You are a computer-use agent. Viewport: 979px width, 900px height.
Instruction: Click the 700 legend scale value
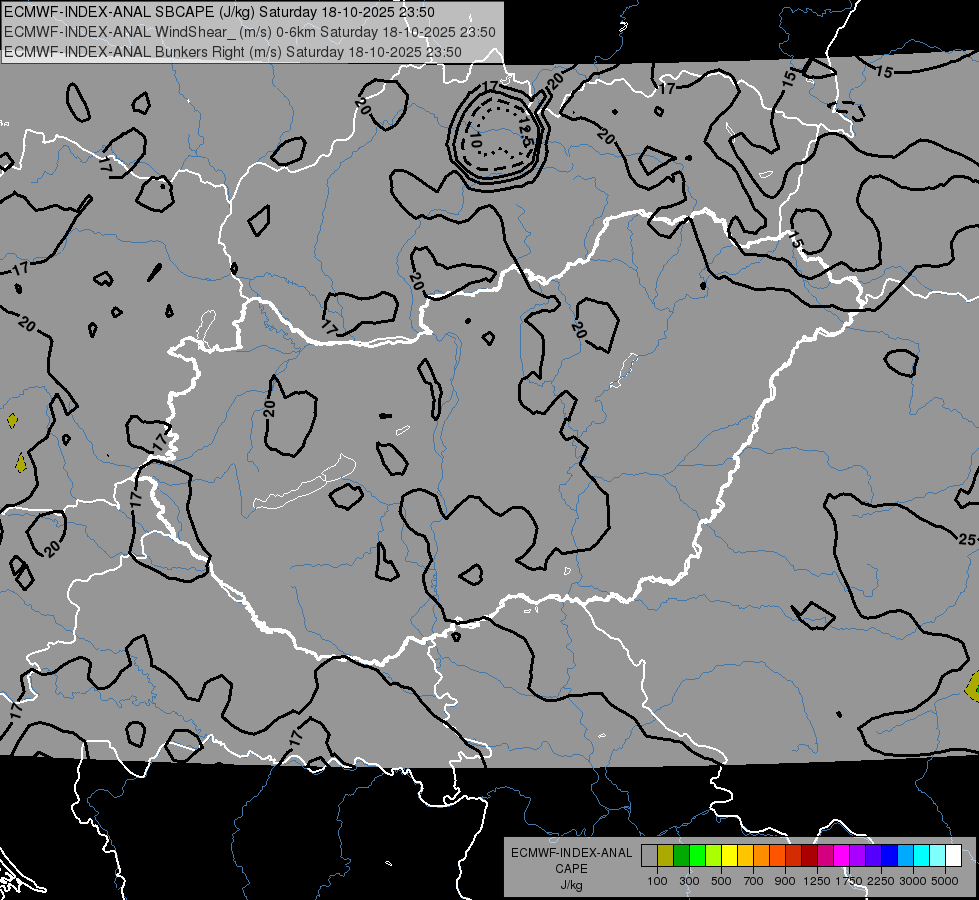point(754,881)
